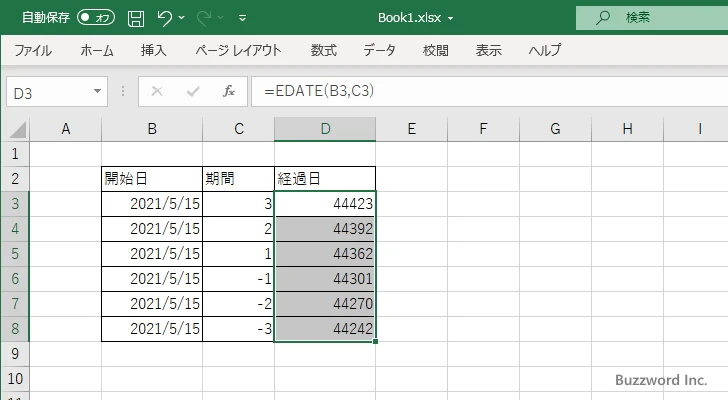Select column D header
Viewport: 728px width, 400px height.
pyautogui.click(x=325, y=129)
